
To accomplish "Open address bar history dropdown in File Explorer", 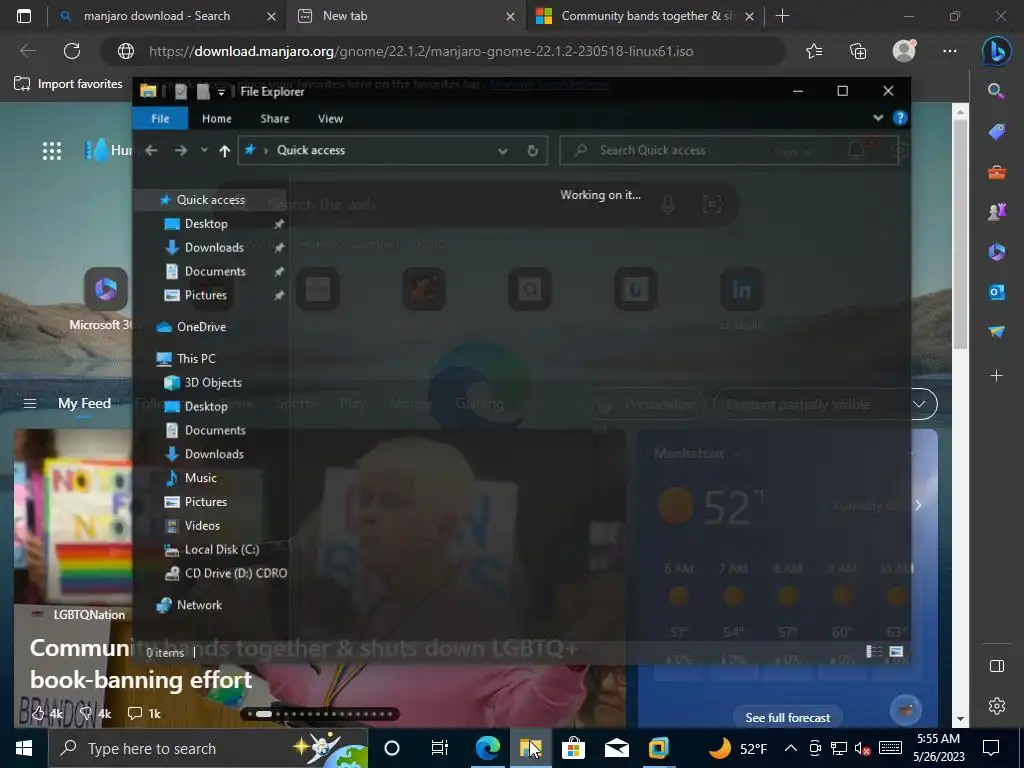I will 502,151.
